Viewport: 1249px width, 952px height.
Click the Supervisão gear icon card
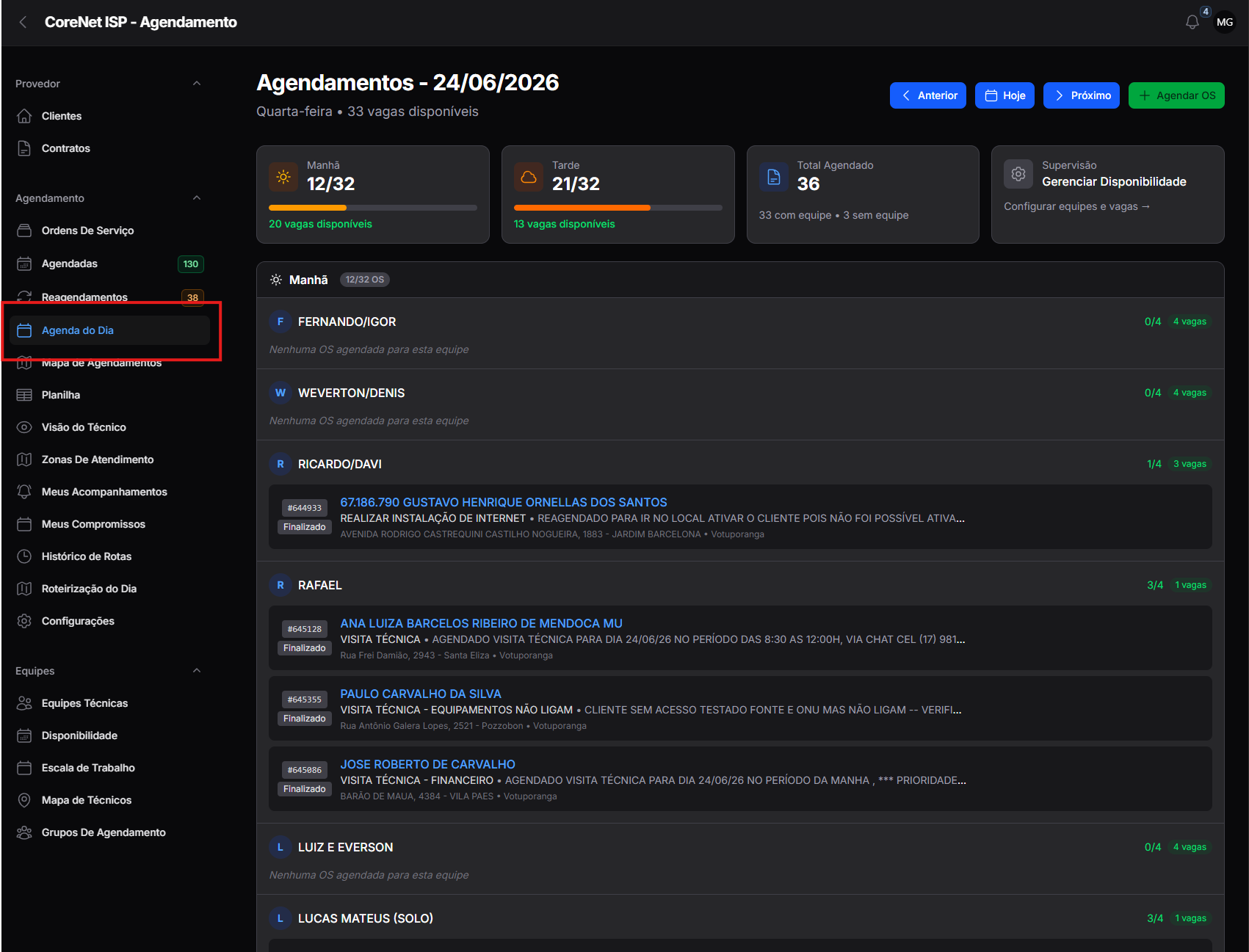[x=1018, y=175]
